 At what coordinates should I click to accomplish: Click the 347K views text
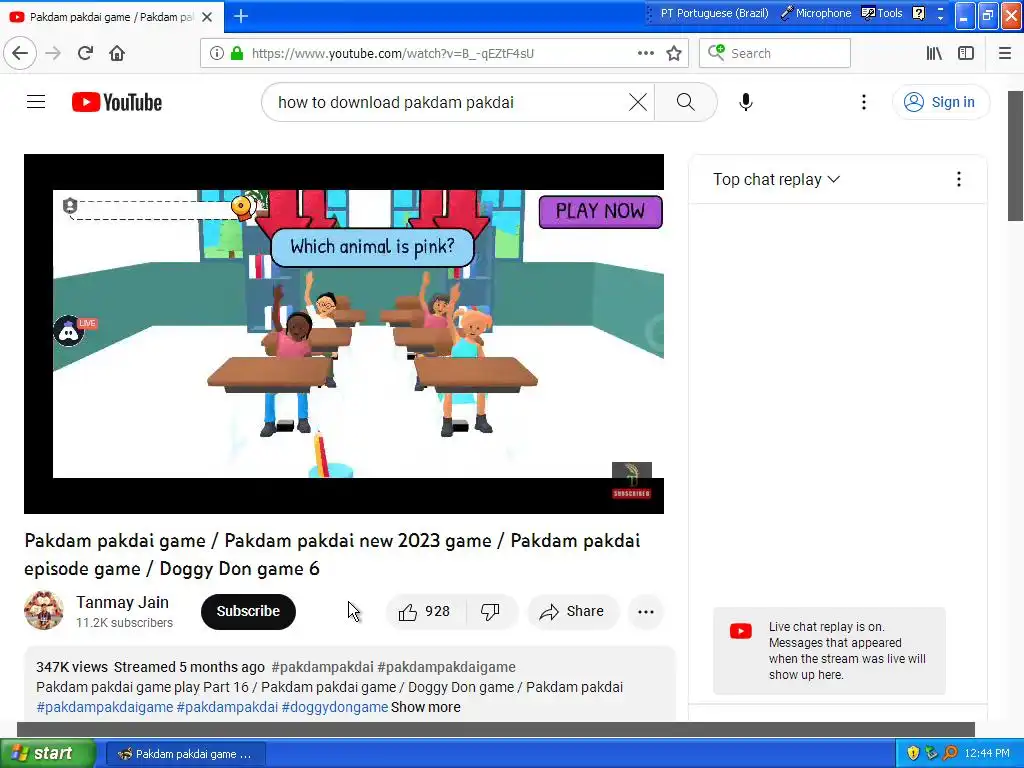(72, 667)
